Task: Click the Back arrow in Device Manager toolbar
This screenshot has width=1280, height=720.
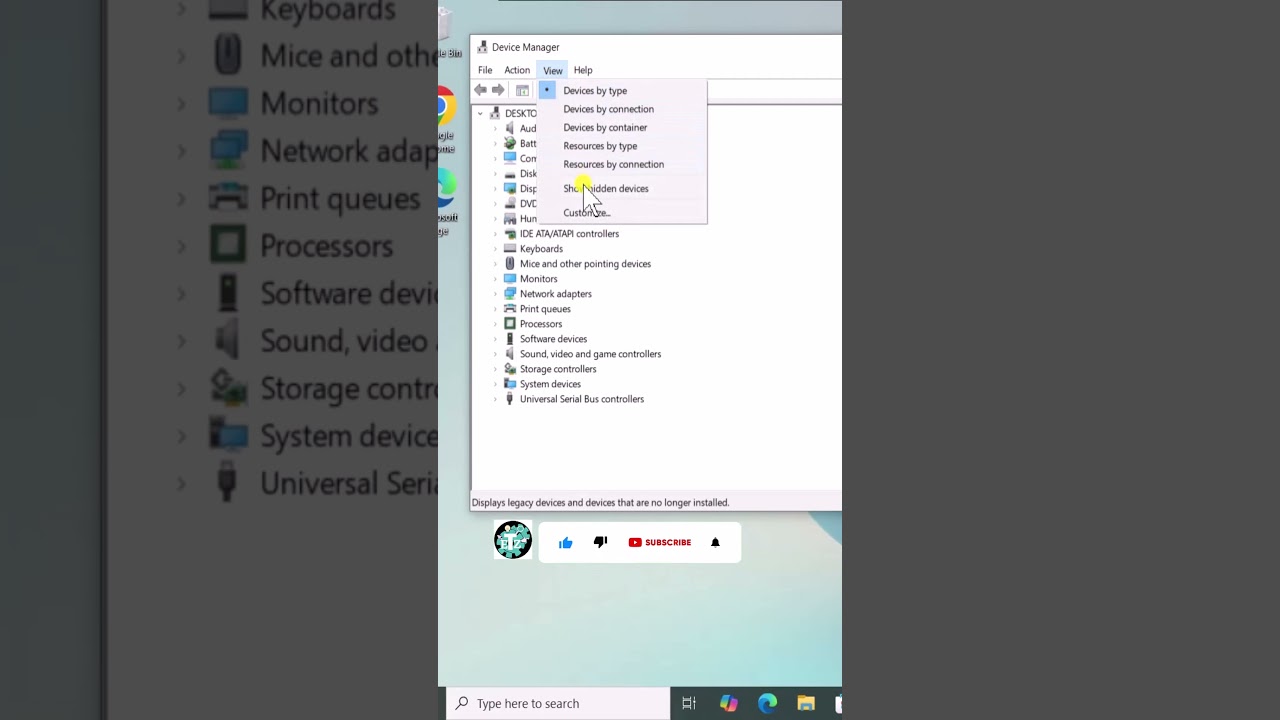Action: pyautogui.click(x=480, y=90)
